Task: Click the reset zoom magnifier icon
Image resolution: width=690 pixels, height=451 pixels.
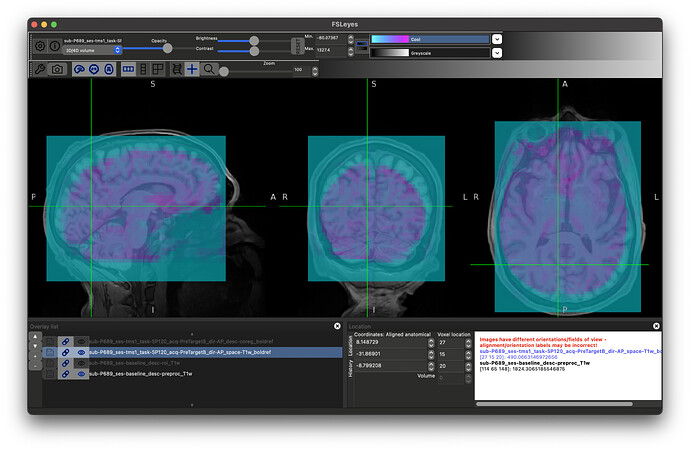Action: [x=209, y=69]
